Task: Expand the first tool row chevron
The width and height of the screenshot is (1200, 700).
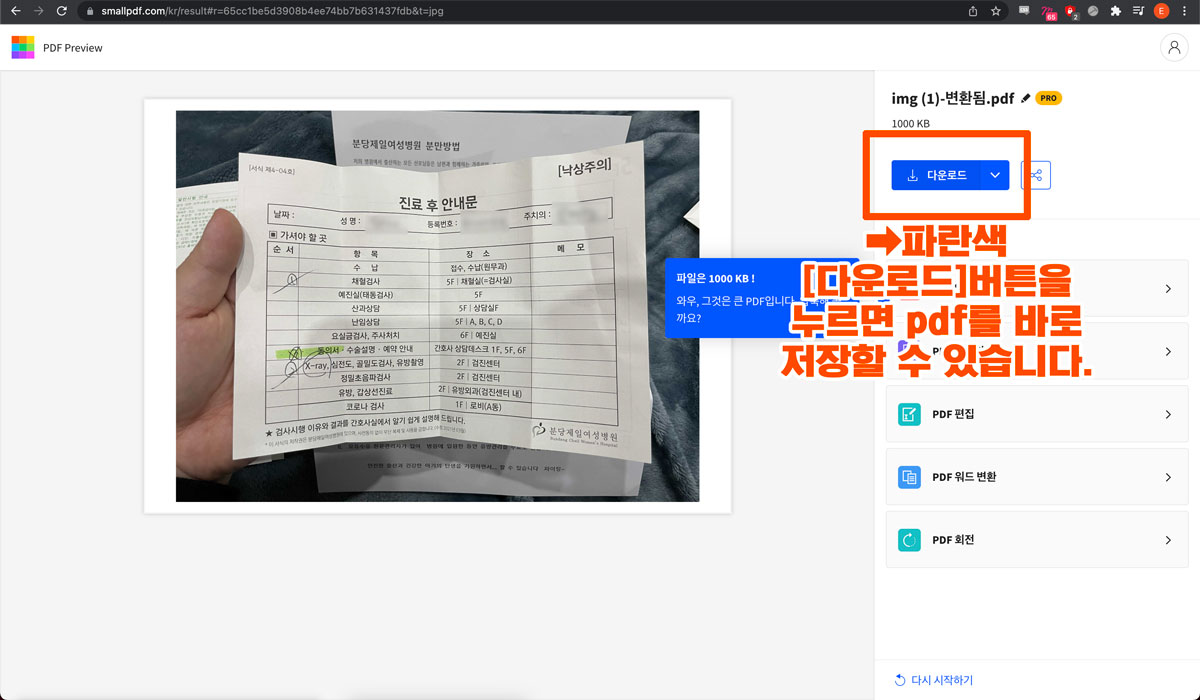Action: pyautogui.click(x=1168, y=289)
